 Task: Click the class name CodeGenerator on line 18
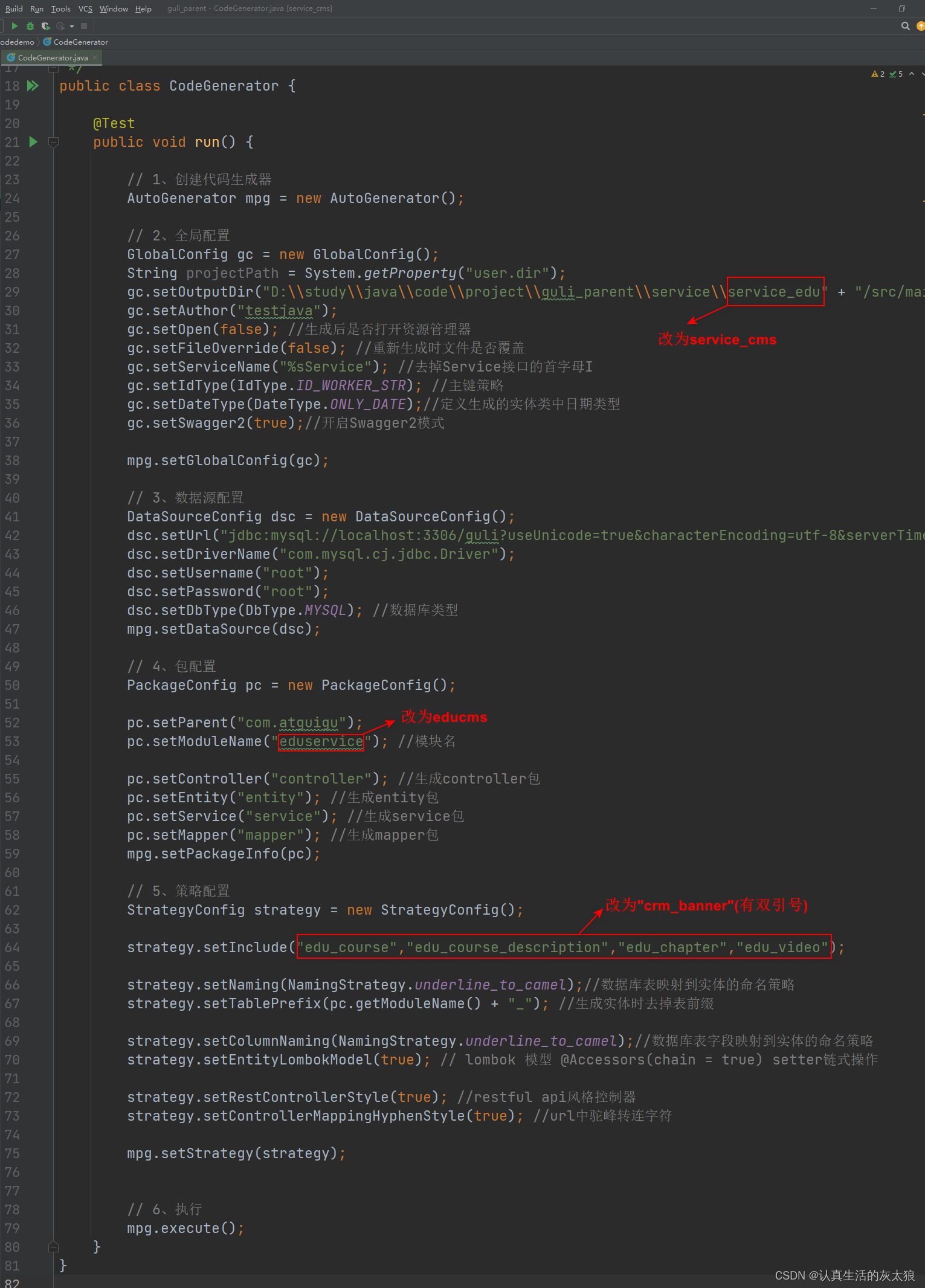point(224,86)
